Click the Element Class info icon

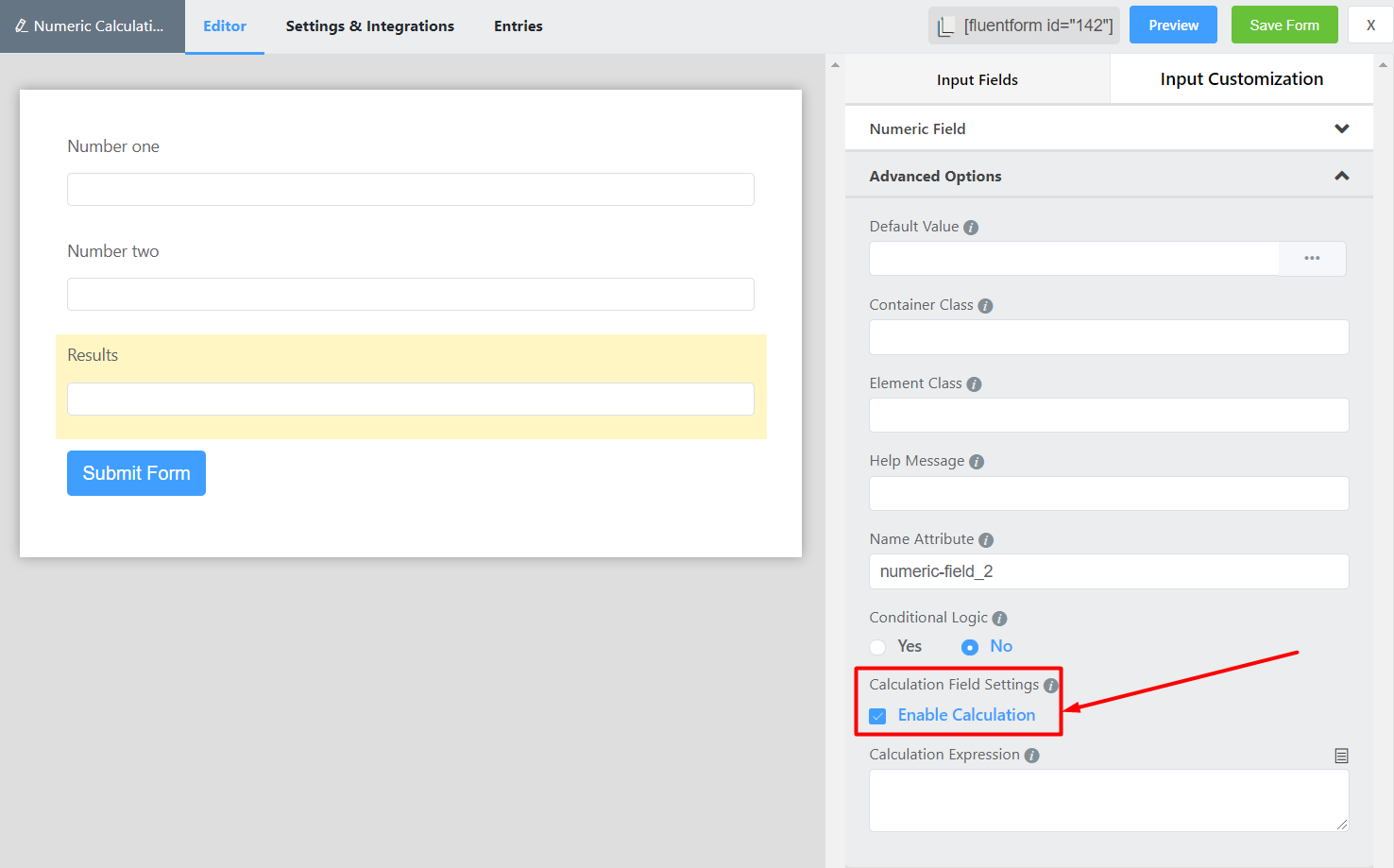(x=974, y=384)
